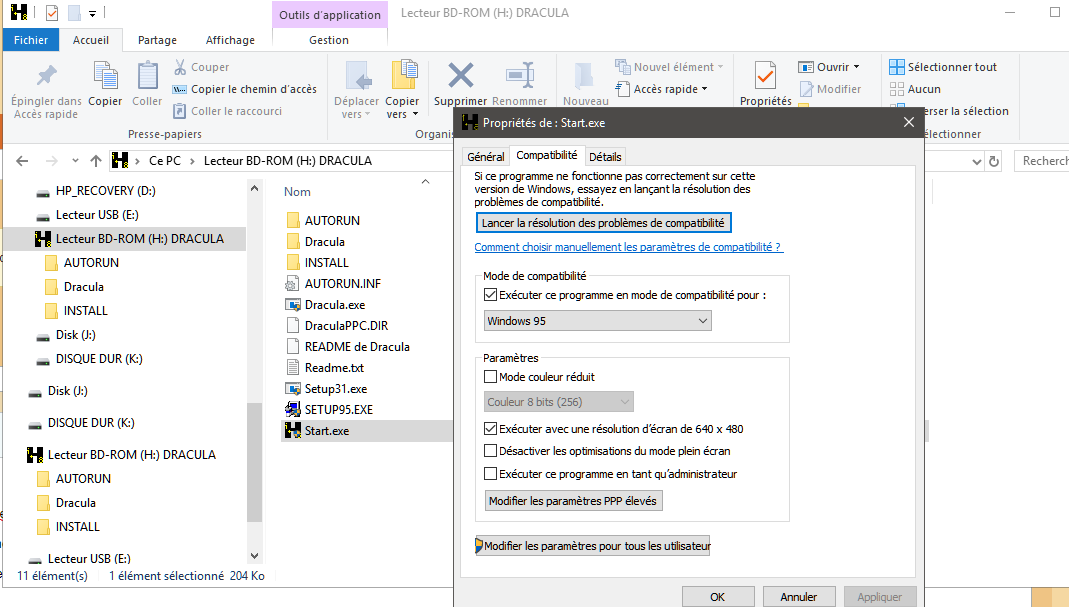1069x607 pixels.
Task: Open the Gestion ribbon tab
Action: pyautogui.click(x=329, y=40)
